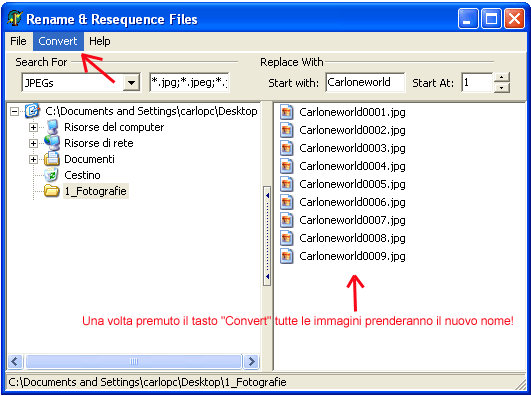Close the Rename & Resequence Files window
Viewport: 531px width, 396px height.
tap(514, 19)
